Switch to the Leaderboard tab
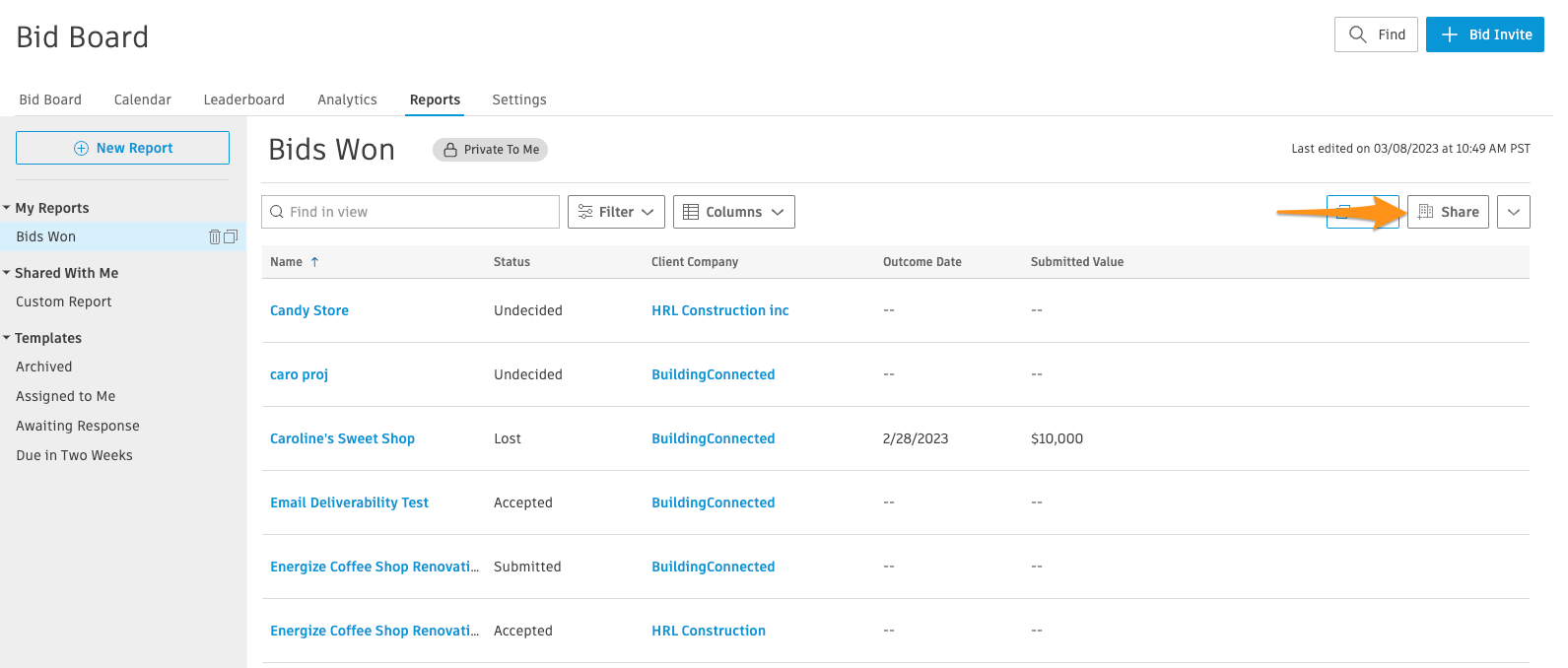The height and width of the screenshot is (668, 1568). pos(244,100)
